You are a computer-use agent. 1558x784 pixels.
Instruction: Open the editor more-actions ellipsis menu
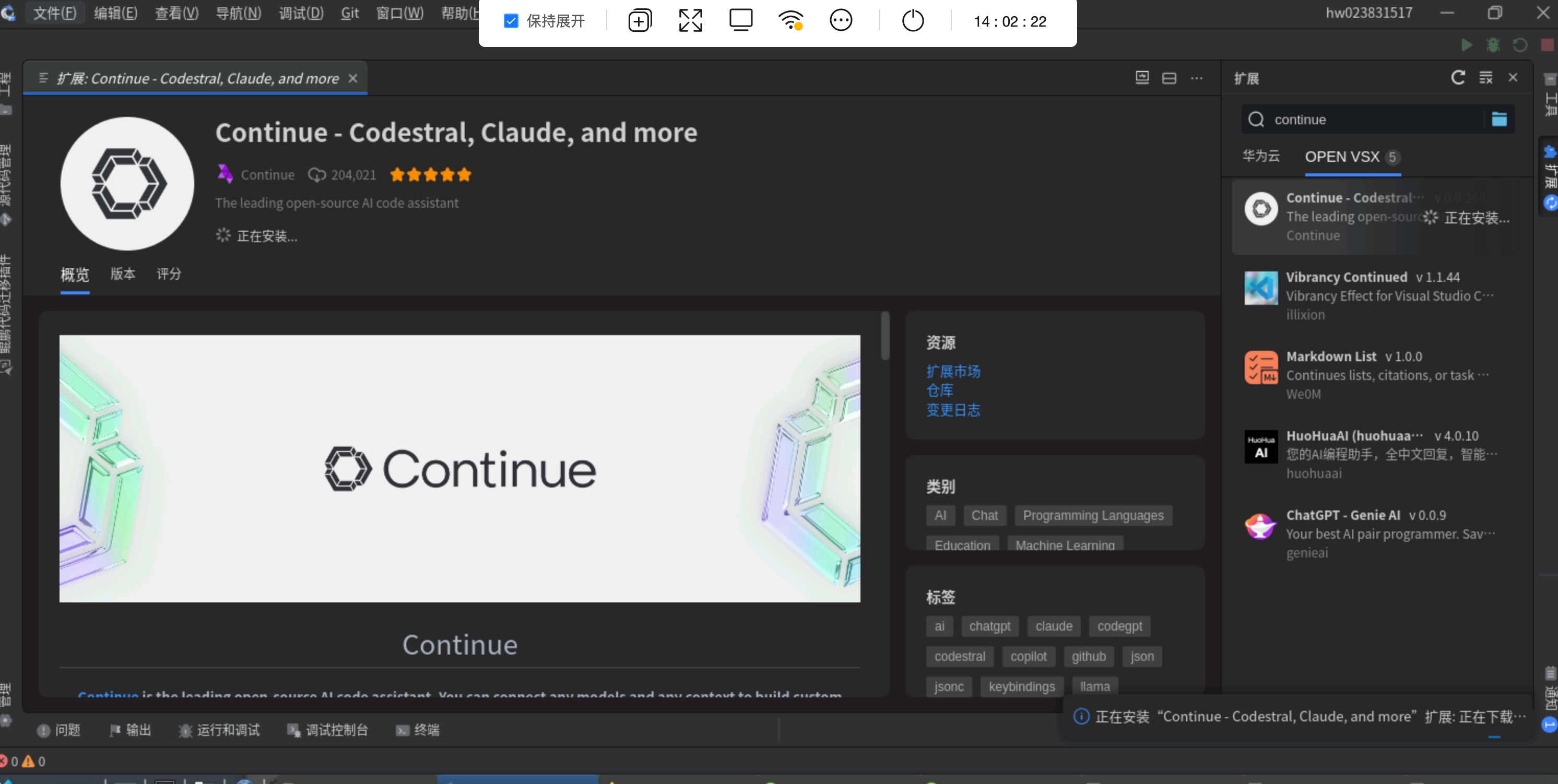[x=1196, y=78]
